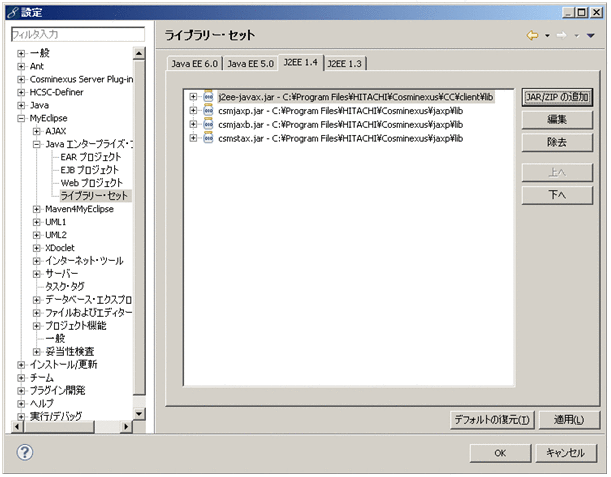
Task: Select データベース・エクスプローラー tree item
Action: [x=88, y=300]
